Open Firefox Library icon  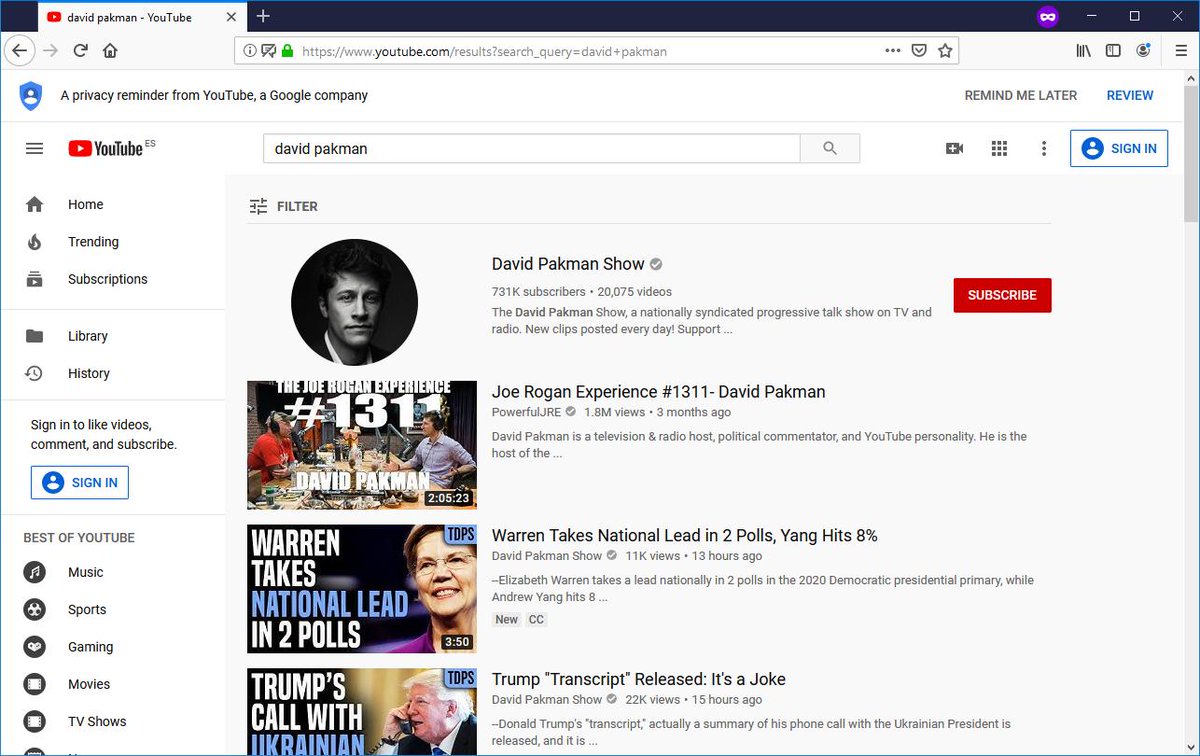pos(1083,51)
